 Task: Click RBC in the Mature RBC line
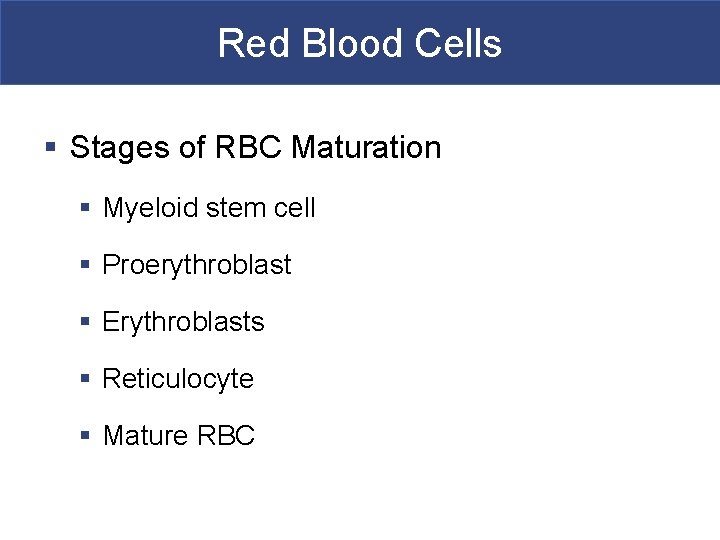[x=225, y=436]
